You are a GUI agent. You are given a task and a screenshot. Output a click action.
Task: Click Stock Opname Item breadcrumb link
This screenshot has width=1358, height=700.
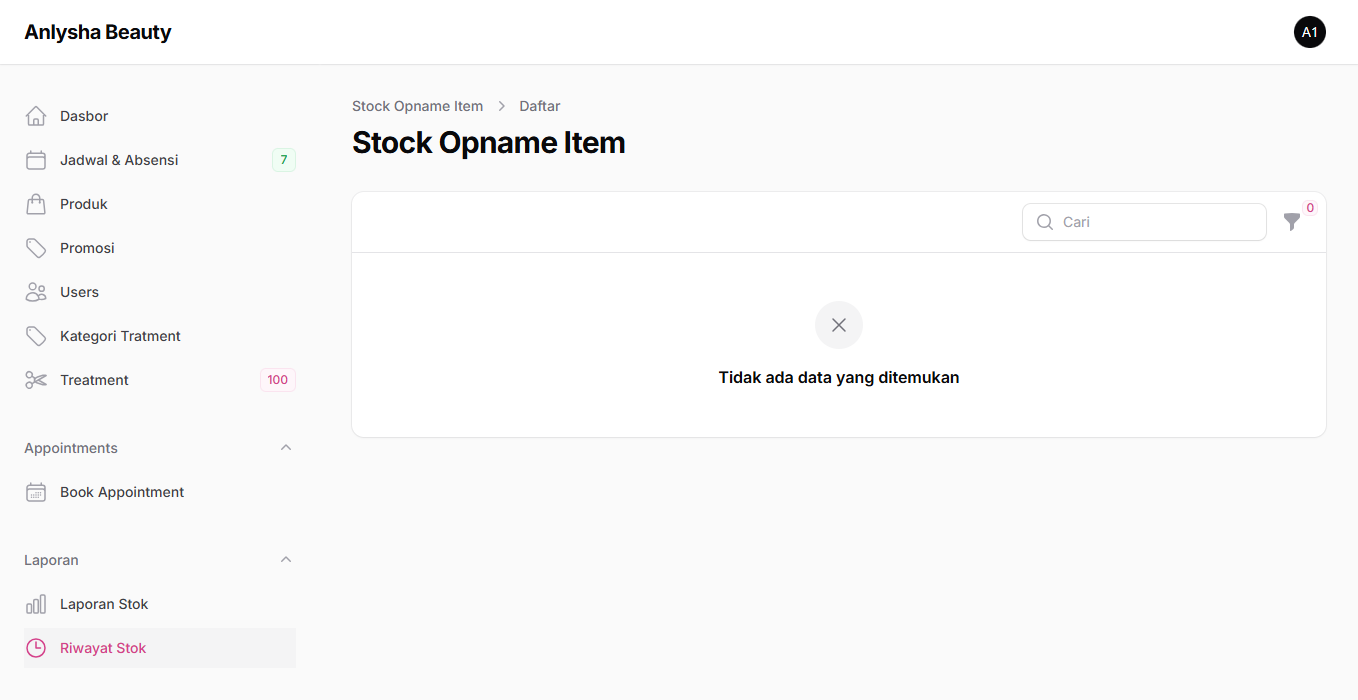(x=417, y=106)
